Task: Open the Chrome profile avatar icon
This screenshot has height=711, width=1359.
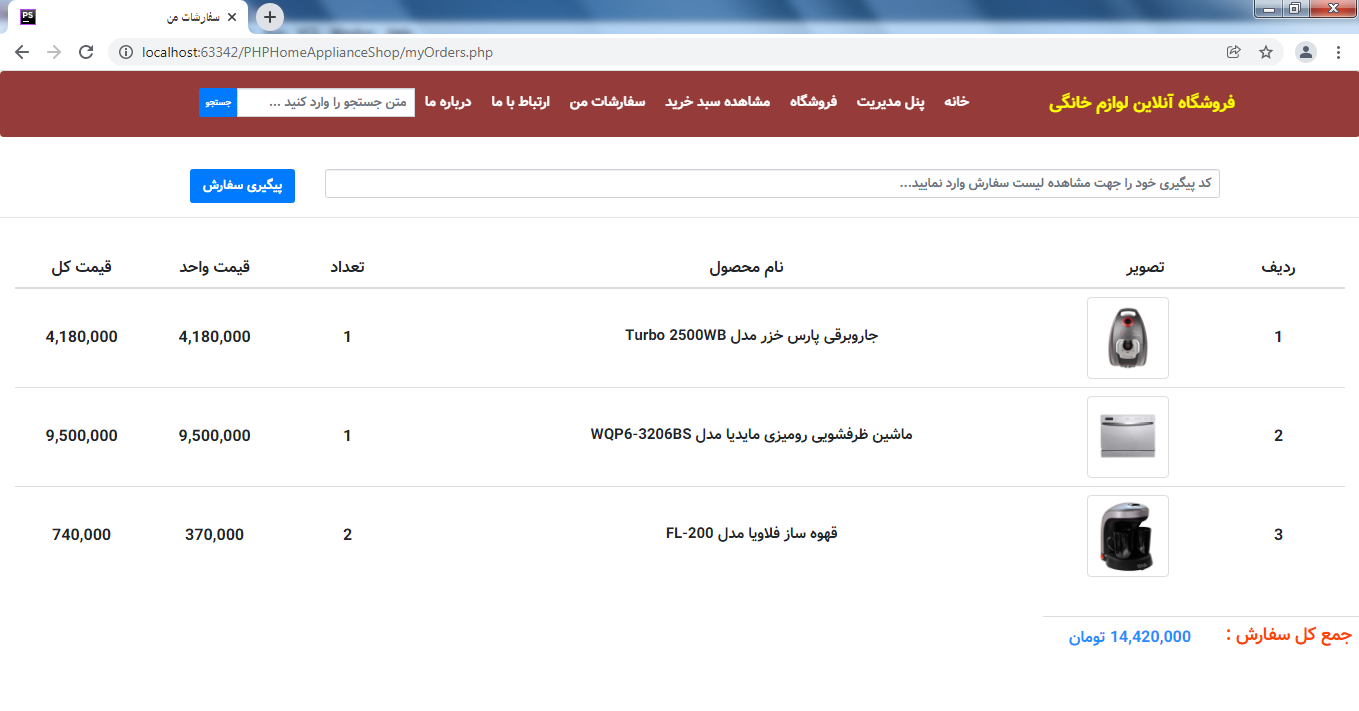Action: pos(1305,52)
